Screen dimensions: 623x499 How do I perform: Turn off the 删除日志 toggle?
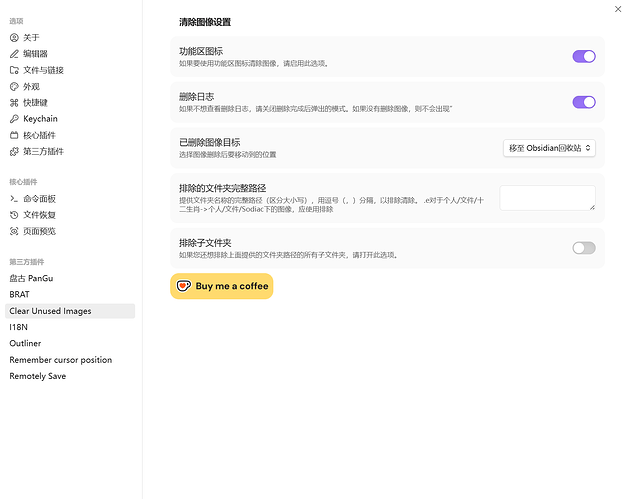584,102
